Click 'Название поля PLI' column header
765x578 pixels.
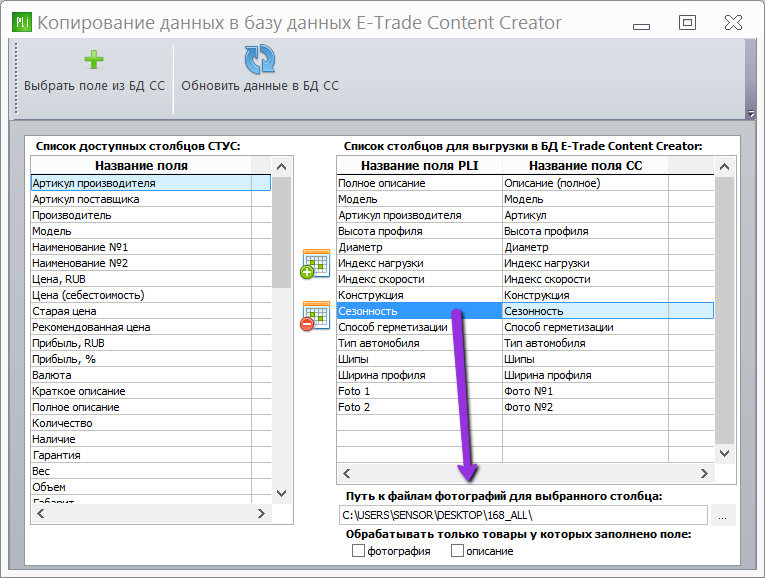[420, 166]
